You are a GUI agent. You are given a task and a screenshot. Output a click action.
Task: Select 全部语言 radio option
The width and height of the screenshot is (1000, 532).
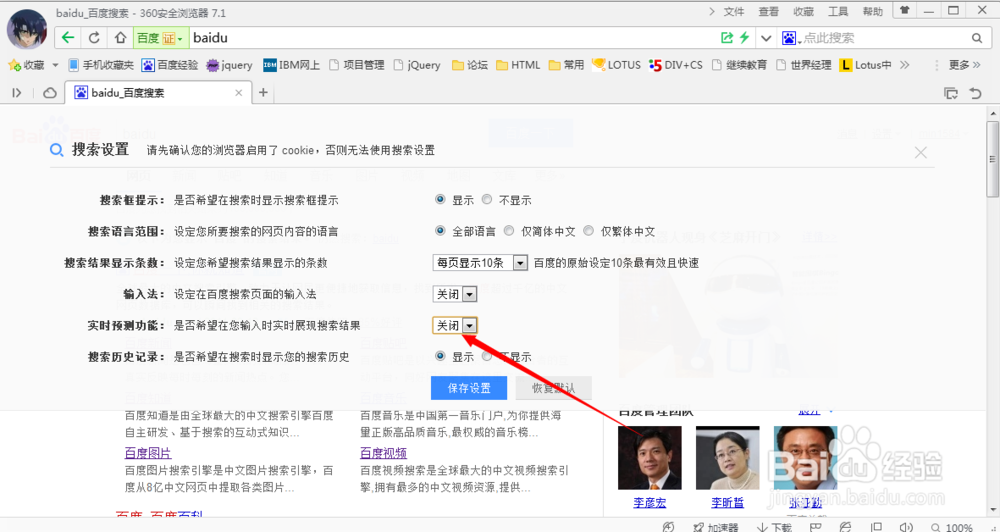click(440, 231)
